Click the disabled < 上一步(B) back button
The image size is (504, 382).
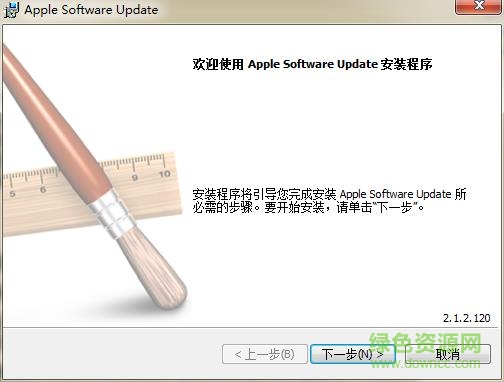pos(264,354)
